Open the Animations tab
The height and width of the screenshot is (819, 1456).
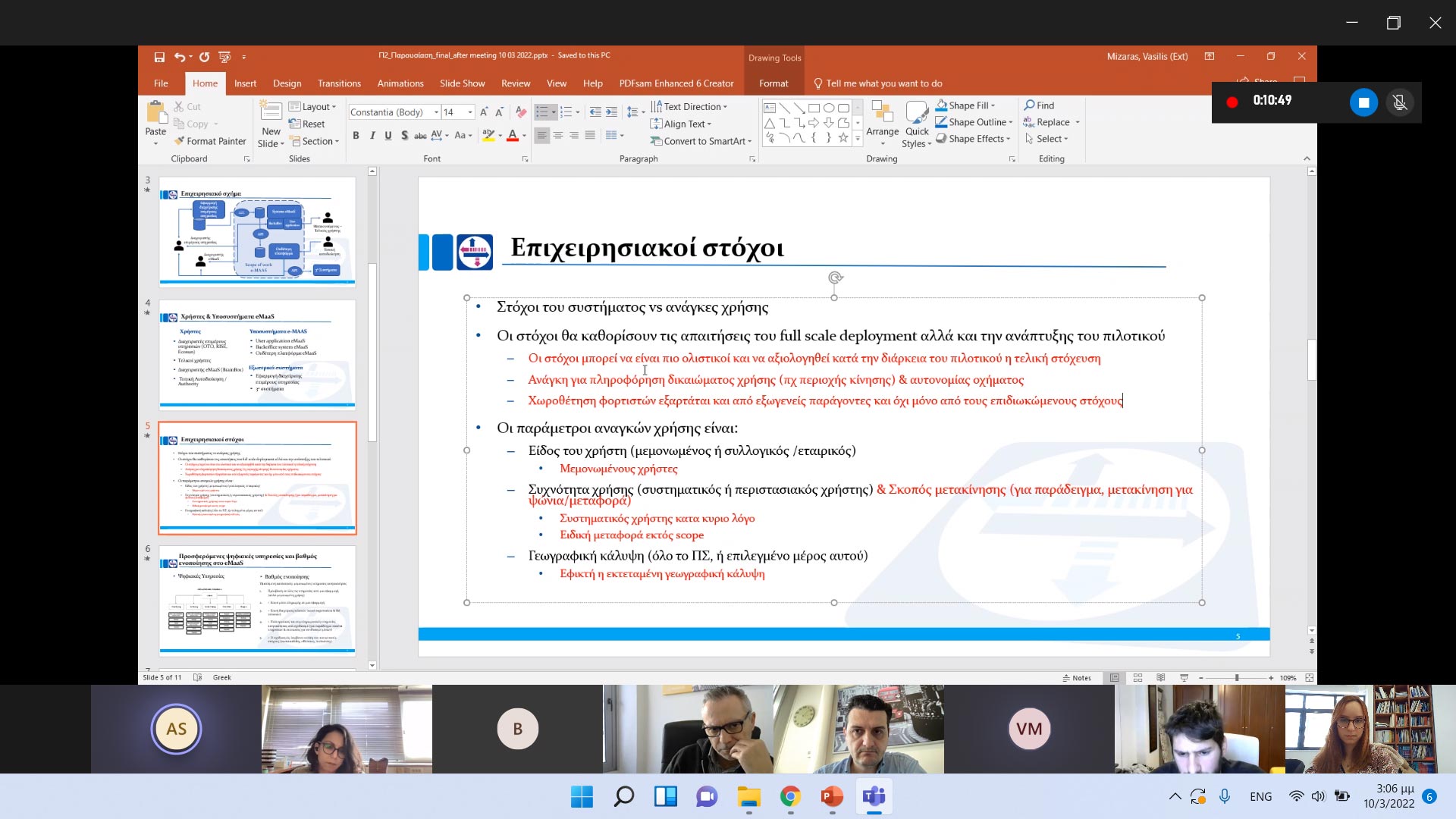coord(400,83)
